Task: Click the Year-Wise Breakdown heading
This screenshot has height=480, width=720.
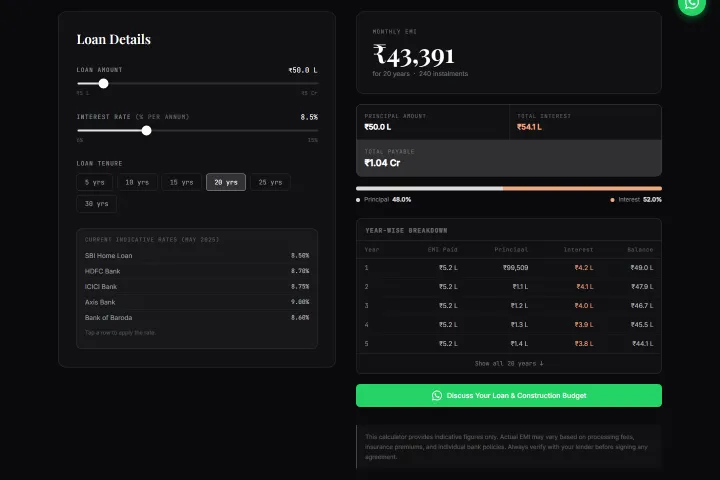Action: (406, 231)
